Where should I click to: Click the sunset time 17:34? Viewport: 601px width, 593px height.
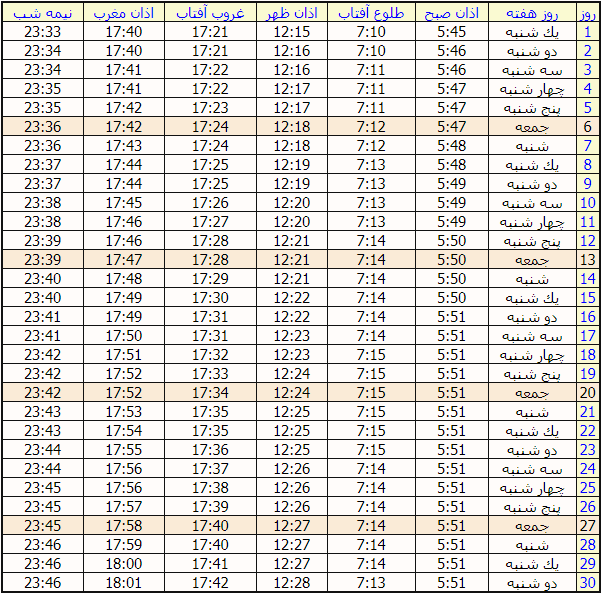coord(210,393)
